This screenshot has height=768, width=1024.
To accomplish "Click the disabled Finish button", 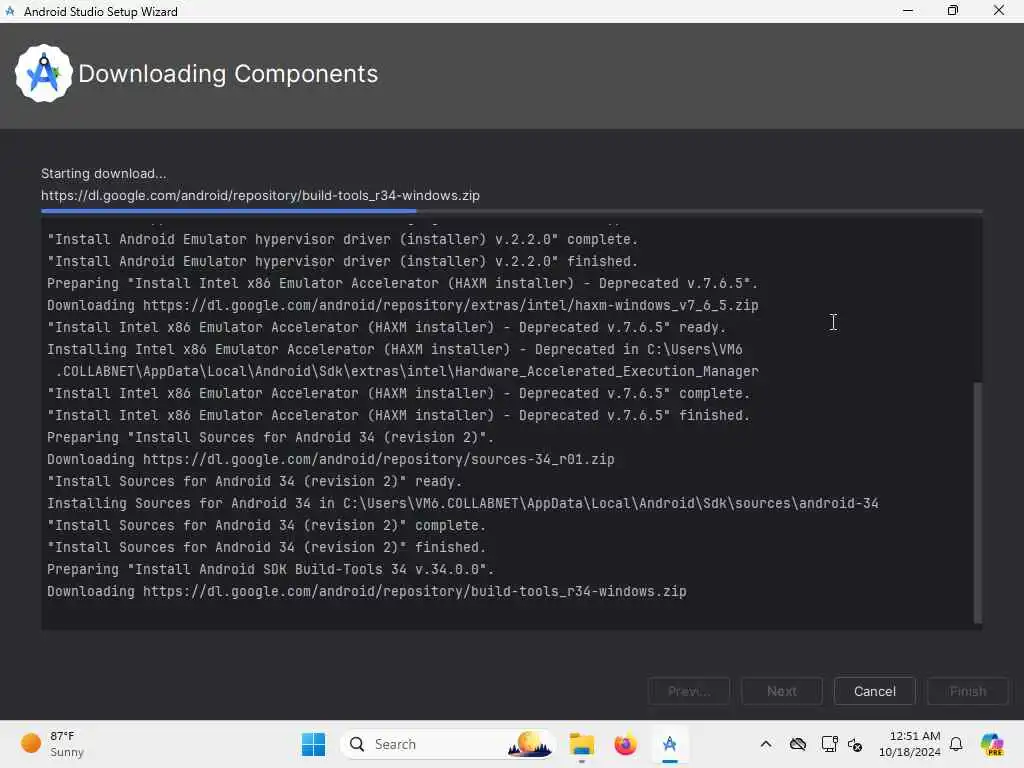I will [967, 691].
